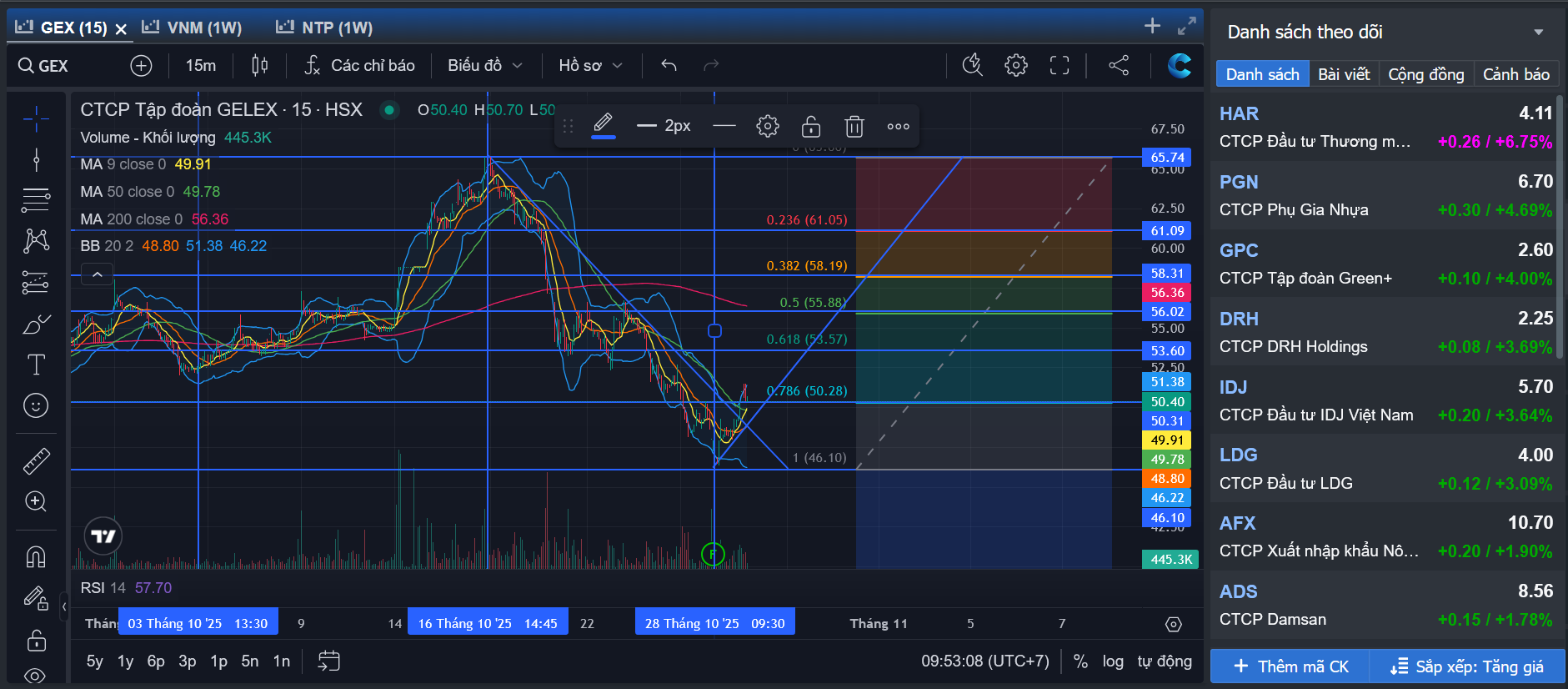Open the go to date calendar
This screenshot has height=689, width=1568.
[329, 661]
